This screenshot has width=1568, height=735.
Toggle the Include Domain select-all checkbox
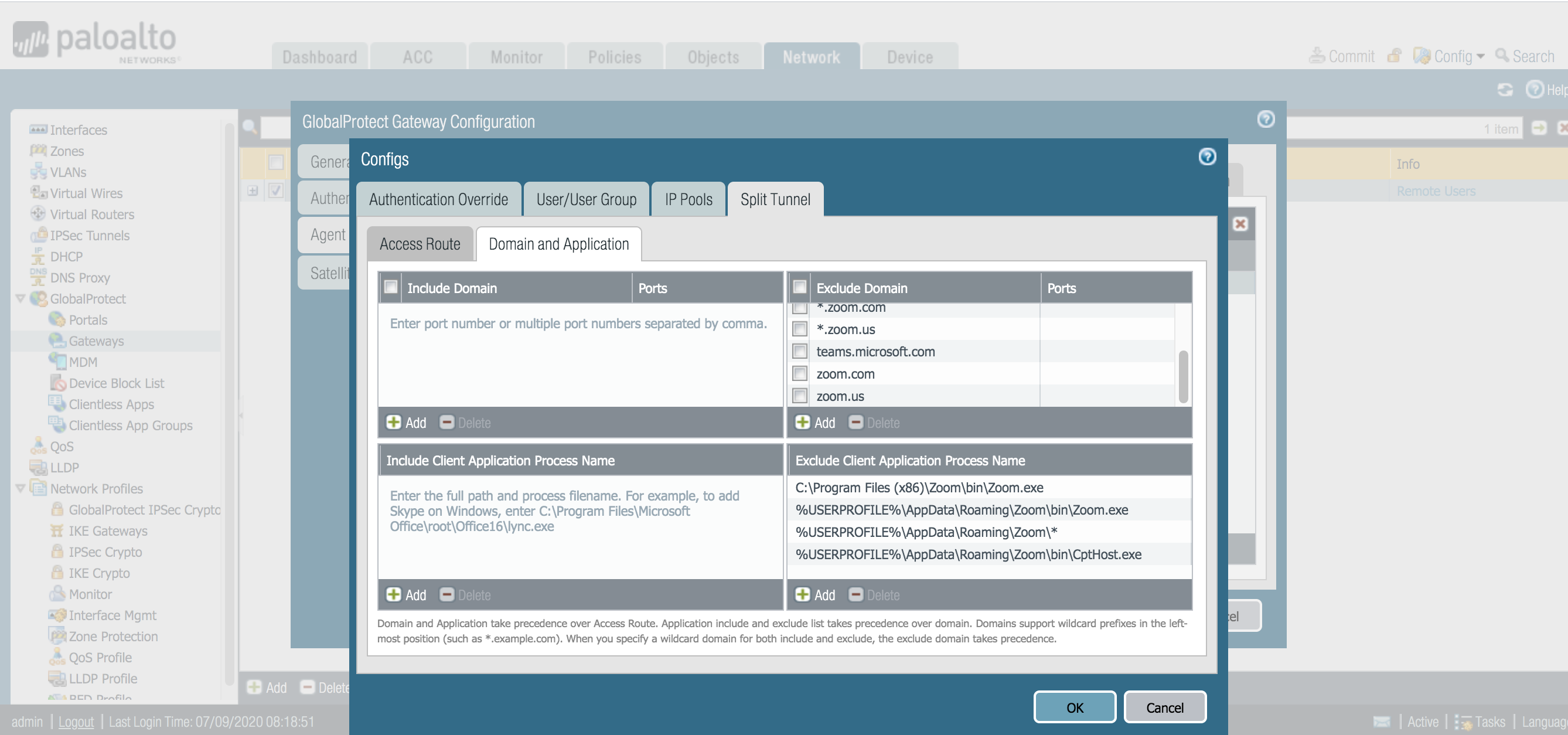[x=391, y=287]
